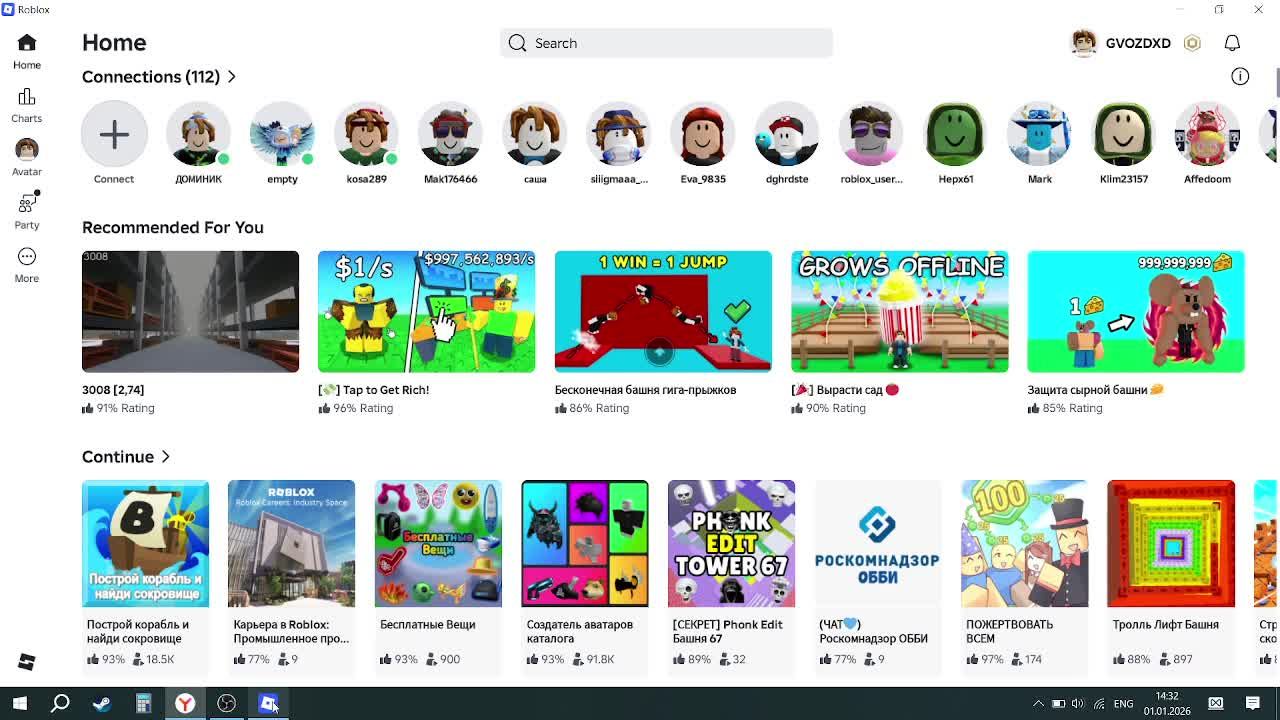
Task: Click the Roblox Studio icon at sidebar bottom
Action: tap(27, 662)
